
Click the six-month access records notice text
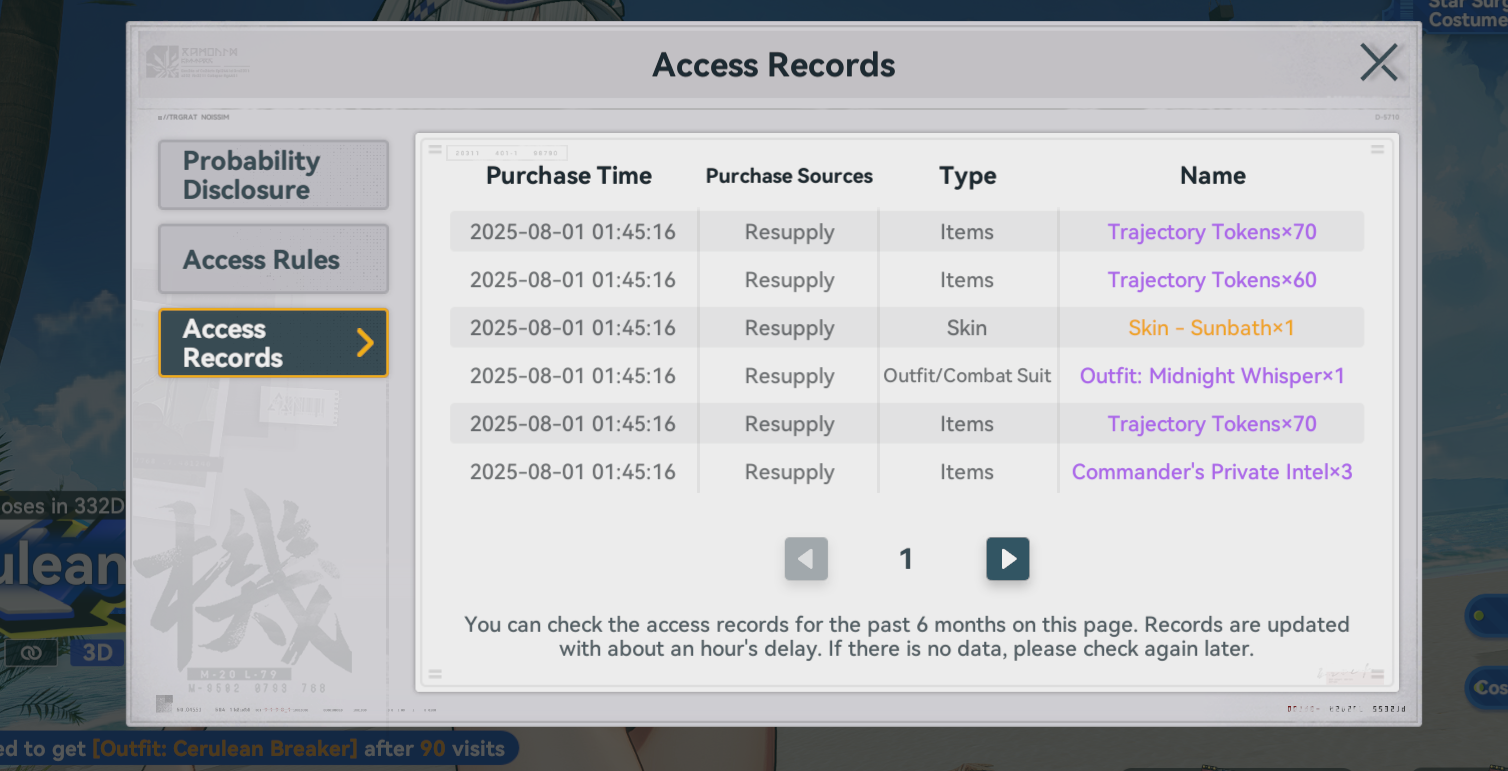pyautogui.click(x=906, y=637)
